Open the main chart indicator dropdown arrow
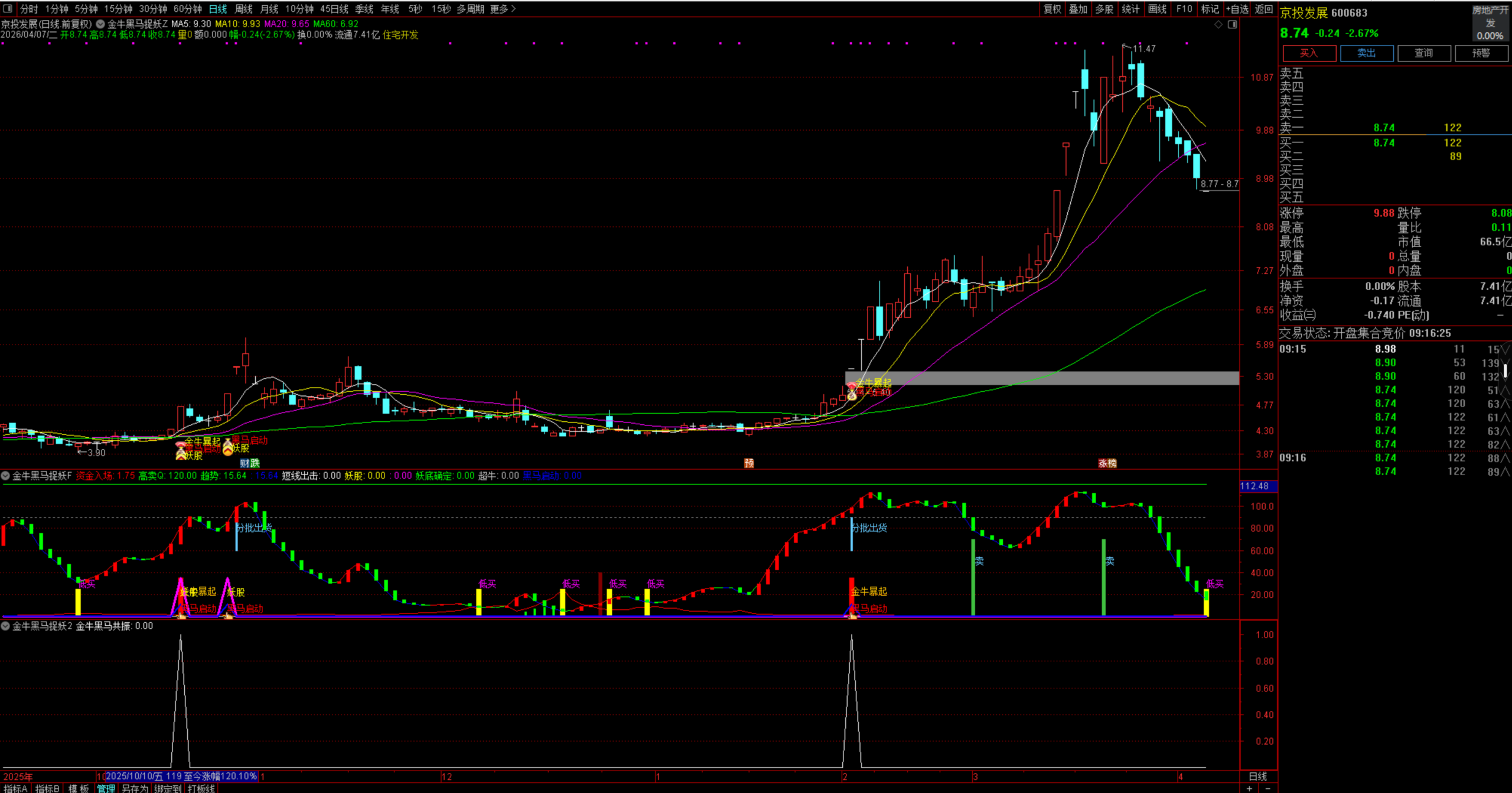This screenshot has height=793, width=1512. pyautogui.click(x=100, y=24)
